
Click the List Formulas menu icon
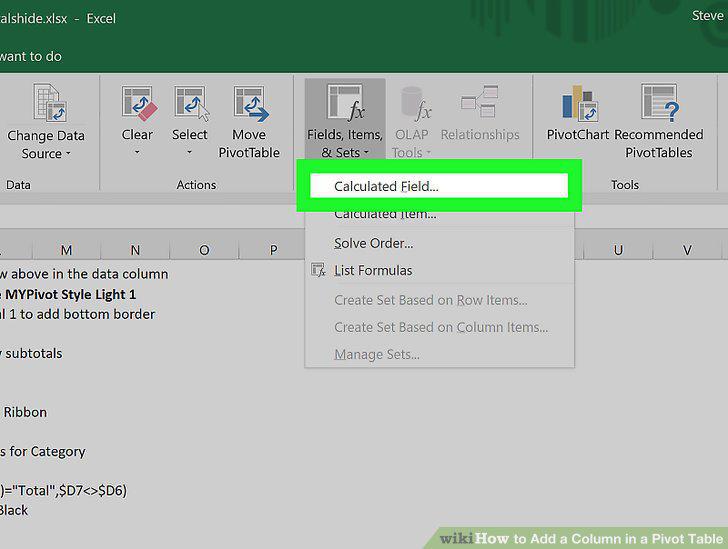[318, 270]
